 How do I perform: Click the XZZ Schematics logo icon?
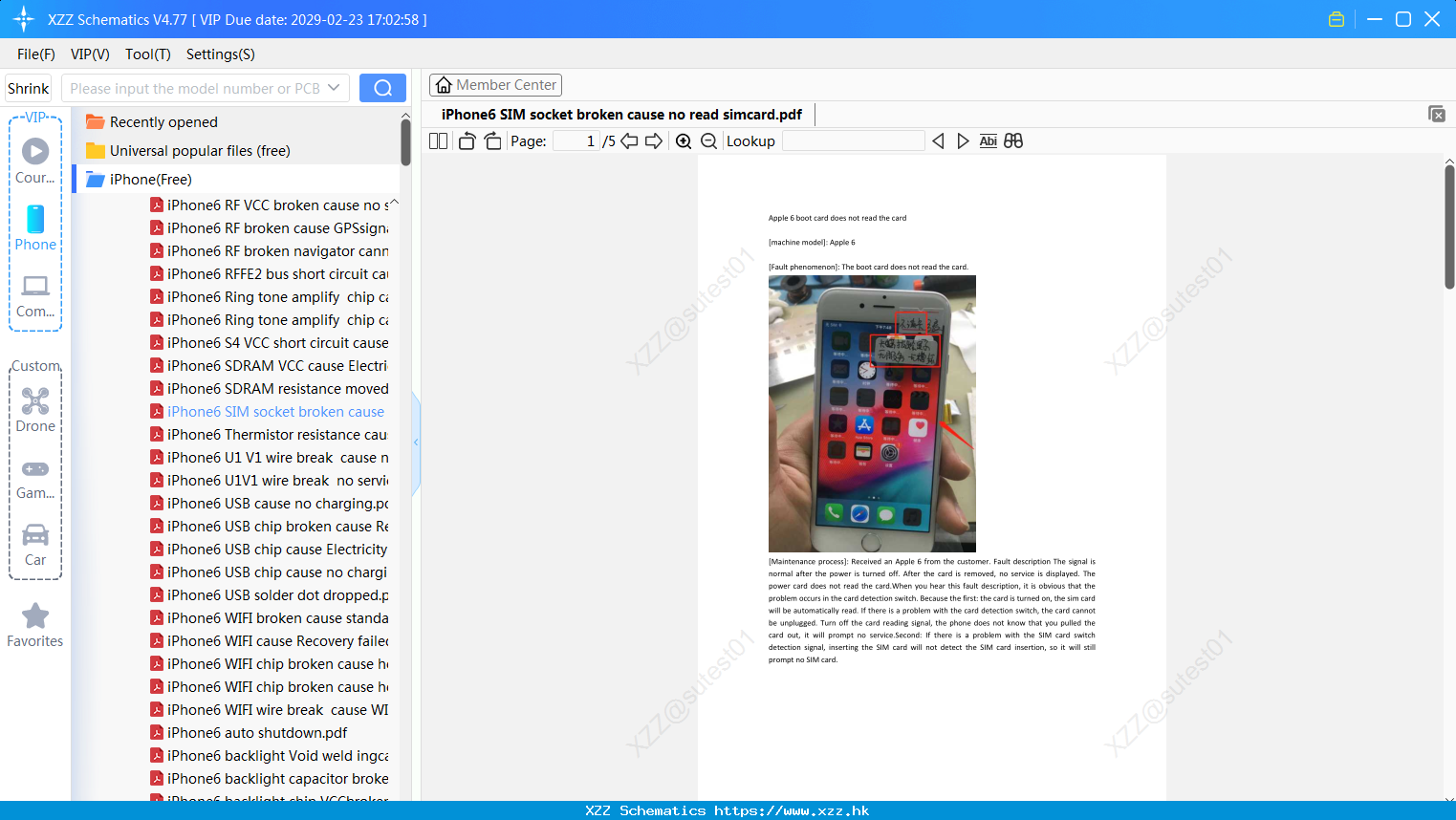click(23, 19)
